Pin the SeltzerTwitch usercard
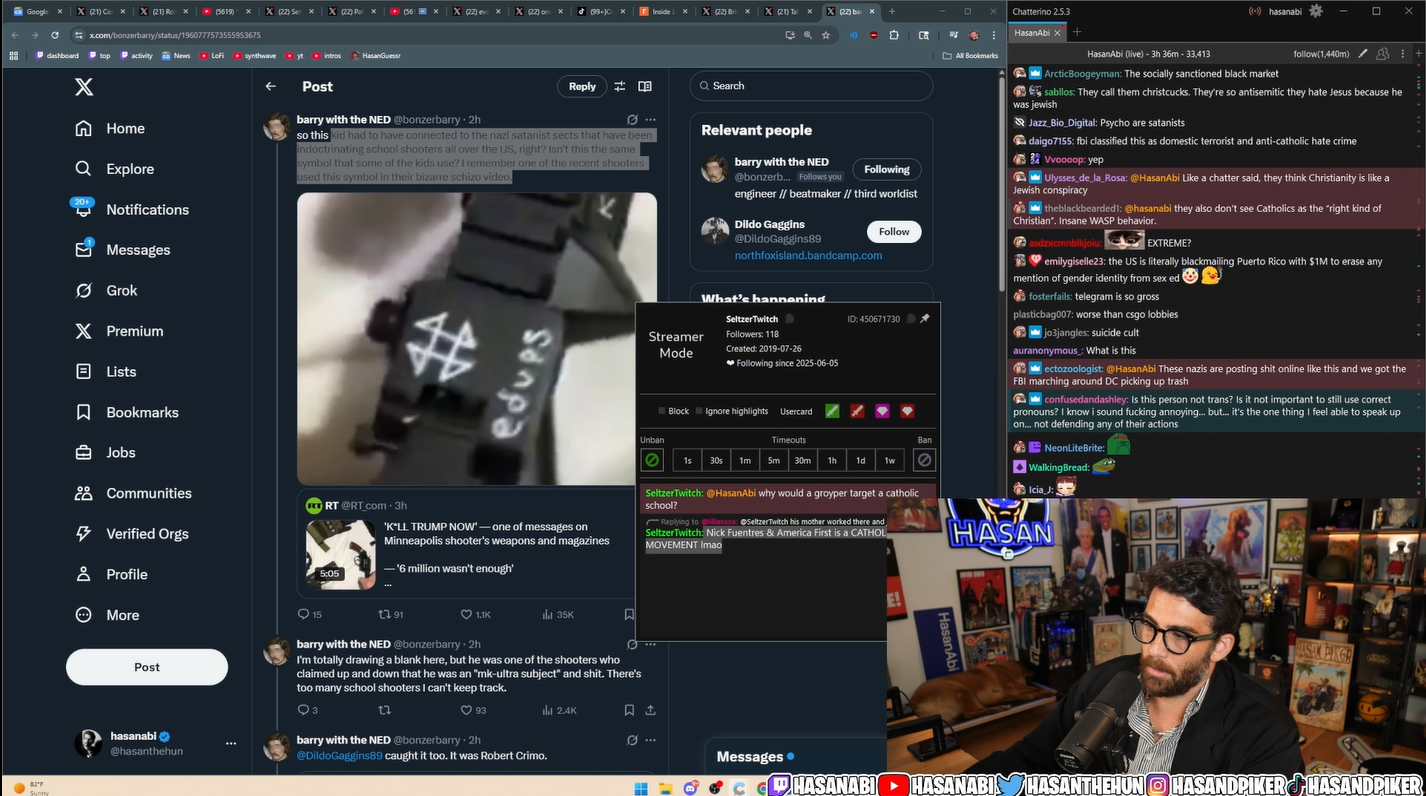The height and width of the screenshot is (796, 1426). click(925, 319)
